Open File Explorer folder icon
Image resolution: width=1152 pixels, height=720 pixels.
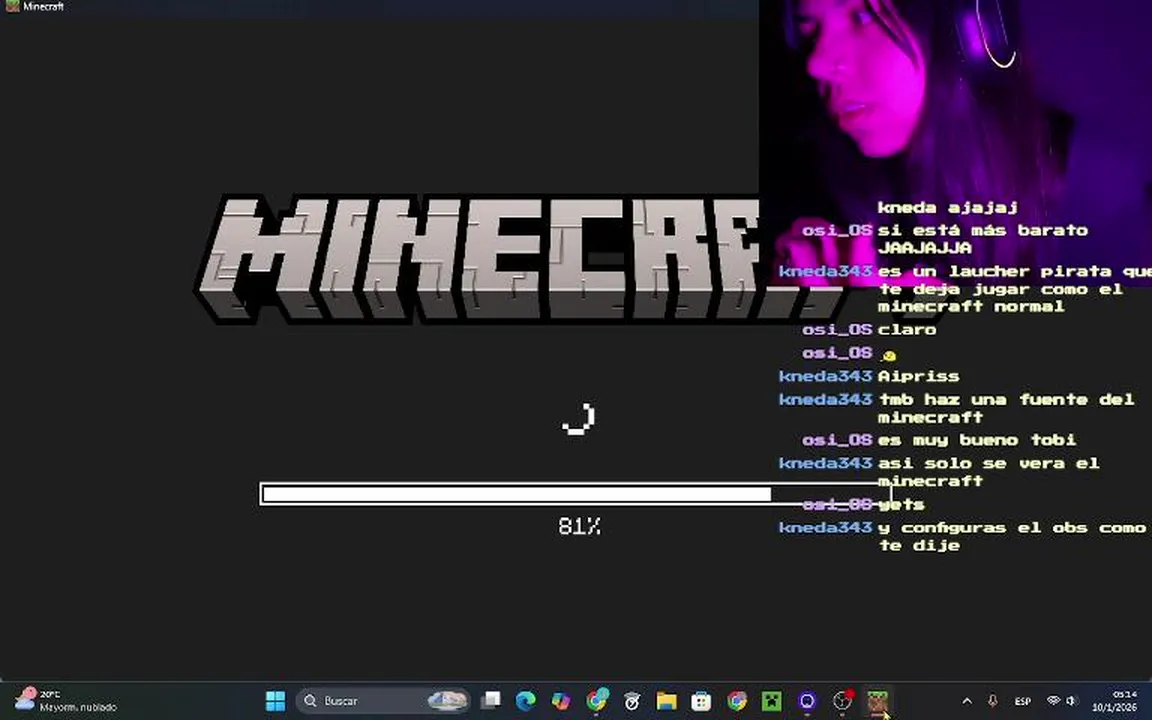pos(666,701)
